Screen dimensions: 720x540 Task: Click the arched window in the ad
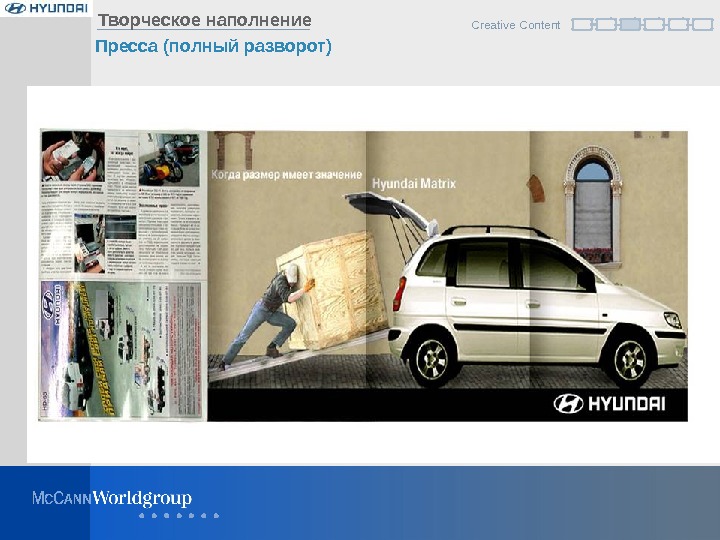pyautogui.click(x=593, y=207)
